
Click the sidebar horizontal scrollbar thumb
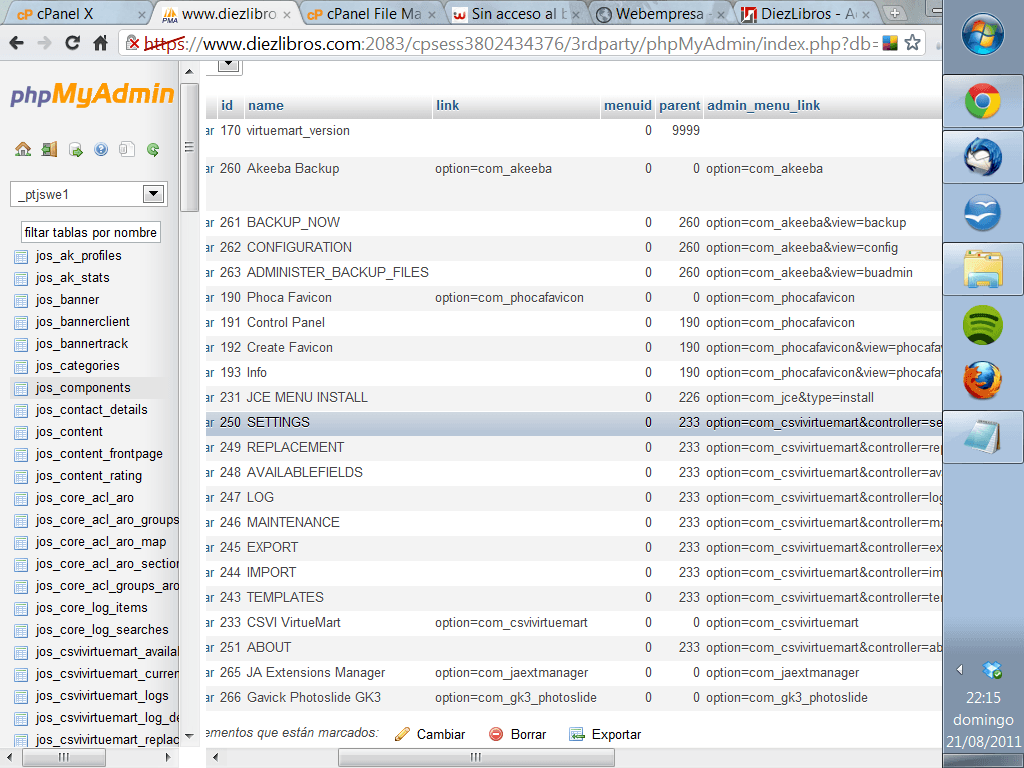coord(64,758)
